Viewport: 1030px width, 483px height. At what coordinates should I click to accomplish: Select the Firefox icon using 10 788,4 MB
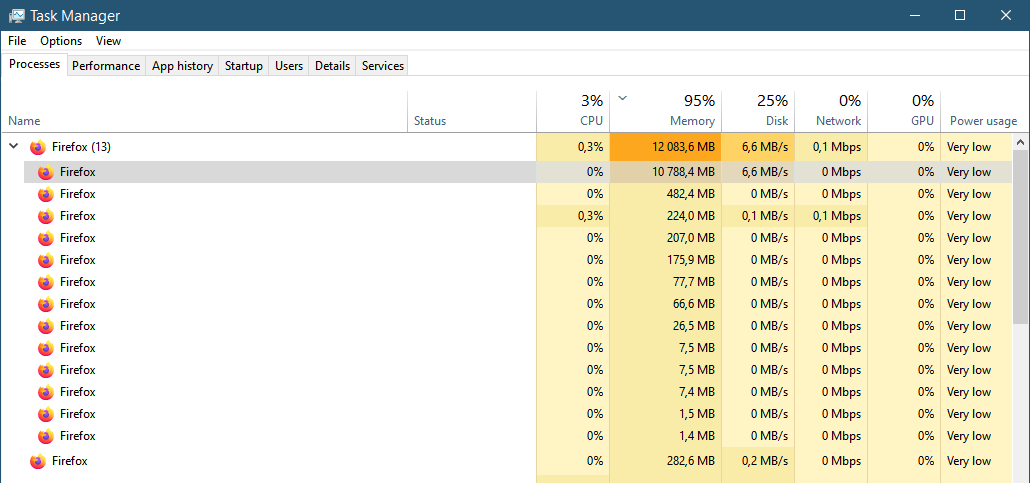pos(45,172)
